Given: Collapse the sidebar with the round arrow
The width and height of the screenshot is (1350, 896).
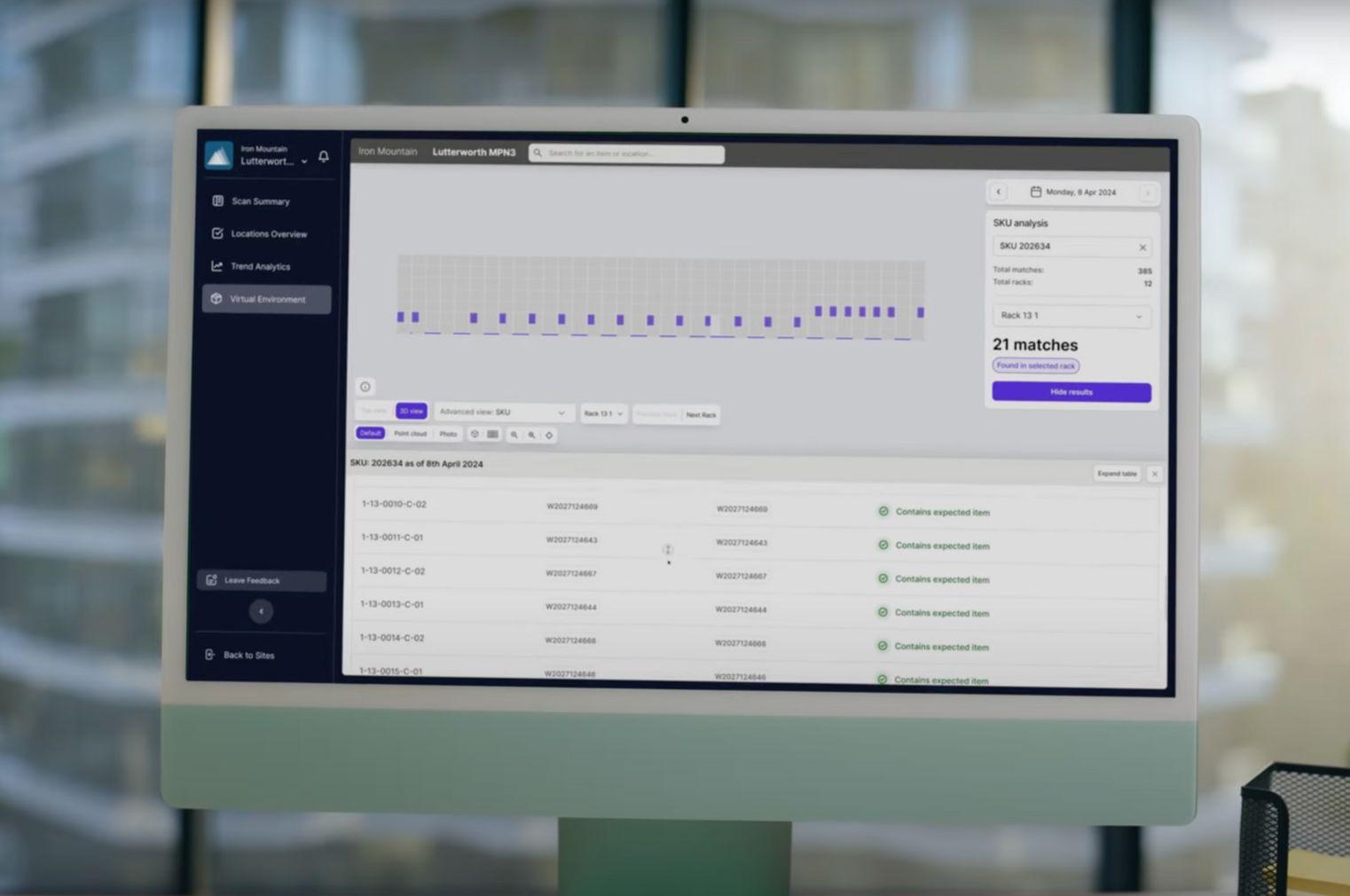Looking at the screenshot, I should (x=261, y=611).
